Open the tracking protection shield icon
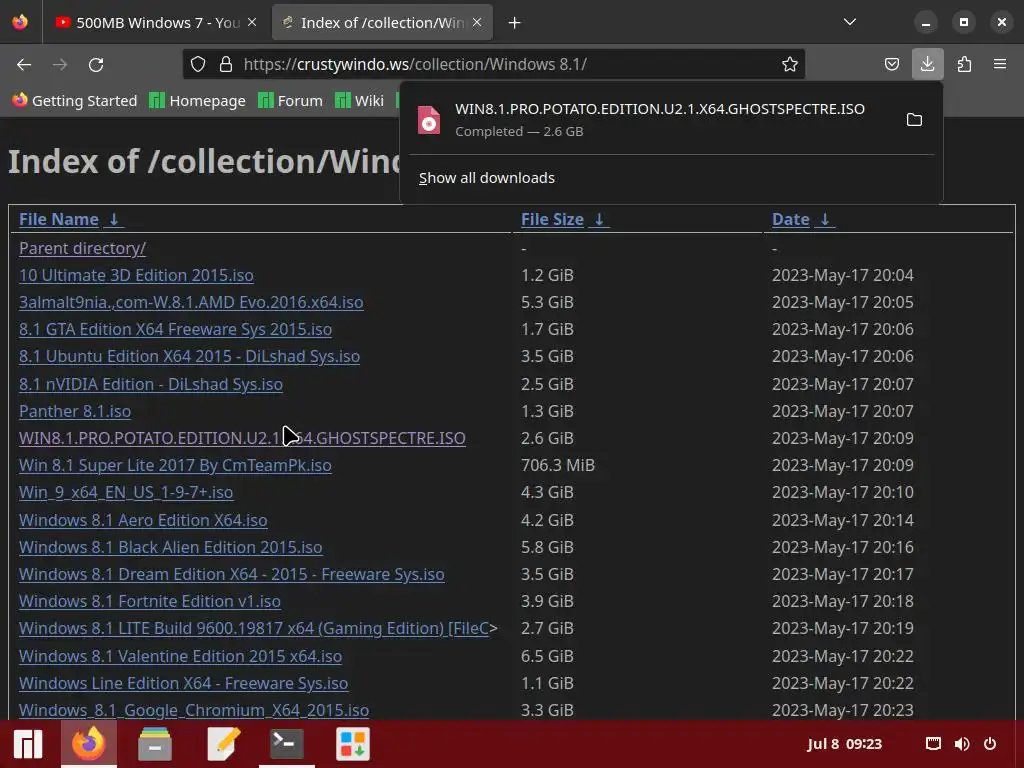This screenshot has width=1024, height=768. tap(198, 64)
